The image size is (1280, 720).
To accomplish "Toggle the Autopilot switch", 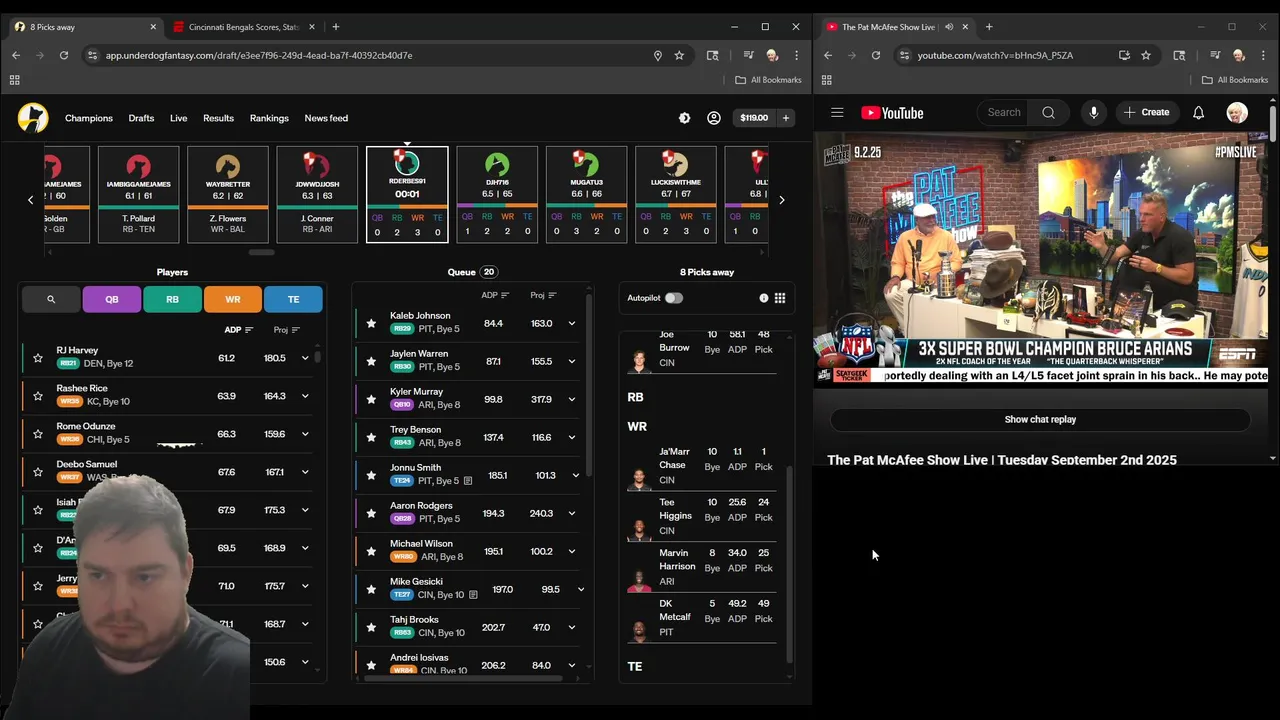I will click(674, 298).
